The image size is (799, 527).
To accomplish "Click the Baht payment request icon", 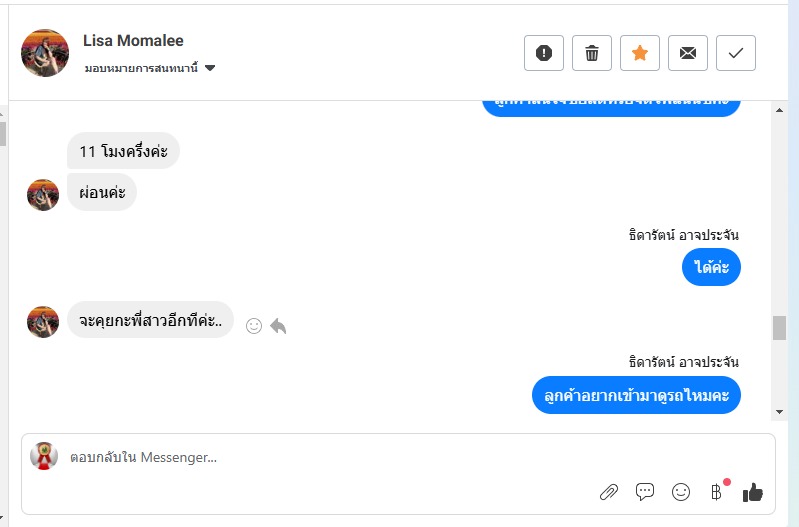I will coord(716,492).
